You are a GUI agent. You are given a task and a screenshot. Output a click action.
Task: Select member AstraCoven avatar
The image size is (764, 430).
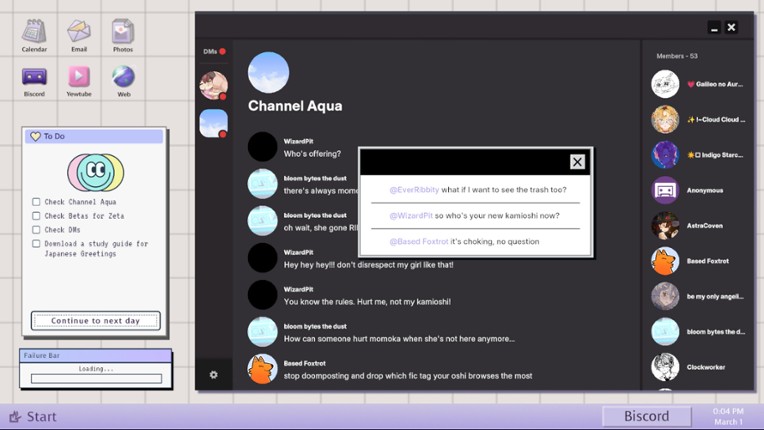tap(665, 225)
